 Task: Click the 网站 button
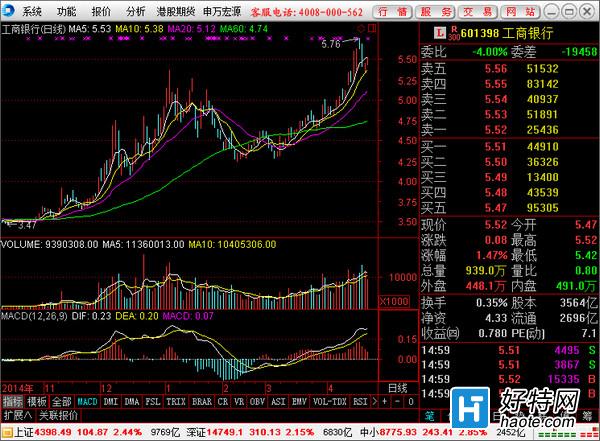click(520, 12)
